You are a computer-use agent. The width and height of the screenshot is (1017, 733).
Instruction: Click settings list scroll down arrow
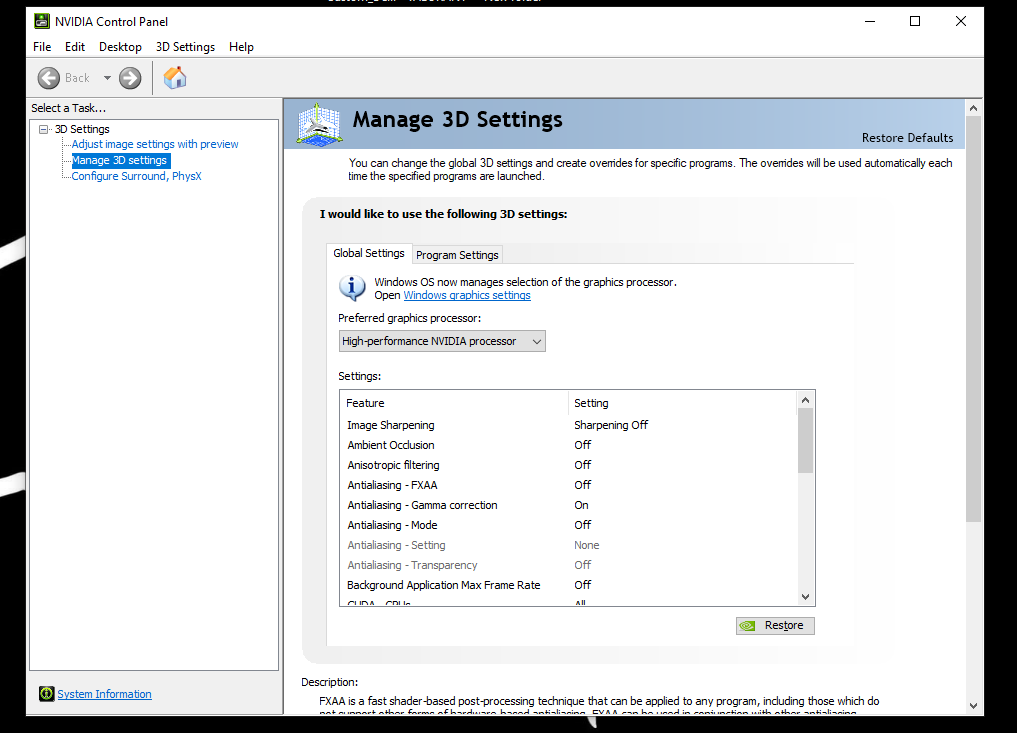click(806, 597)
